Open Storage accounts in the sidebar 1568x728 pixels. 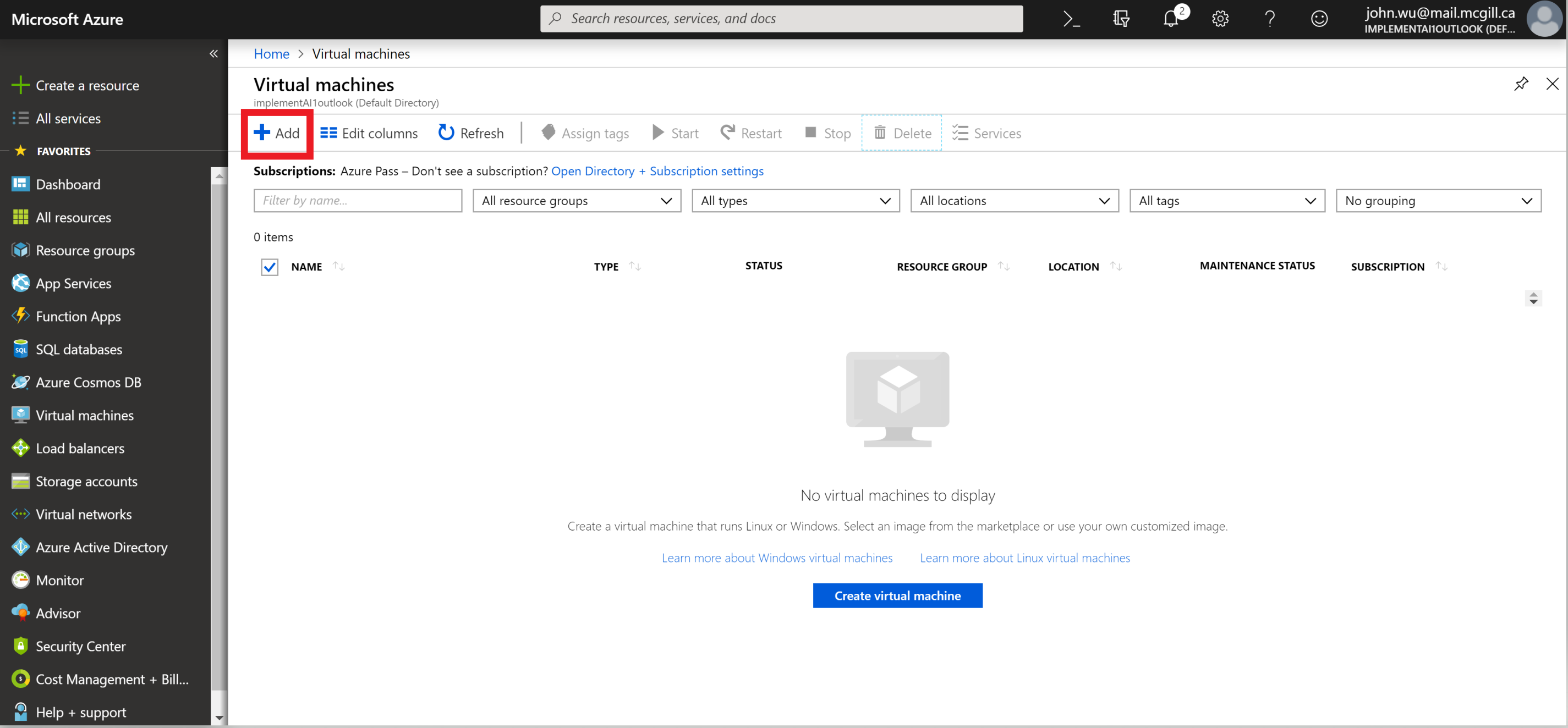(x=86, y=481)
